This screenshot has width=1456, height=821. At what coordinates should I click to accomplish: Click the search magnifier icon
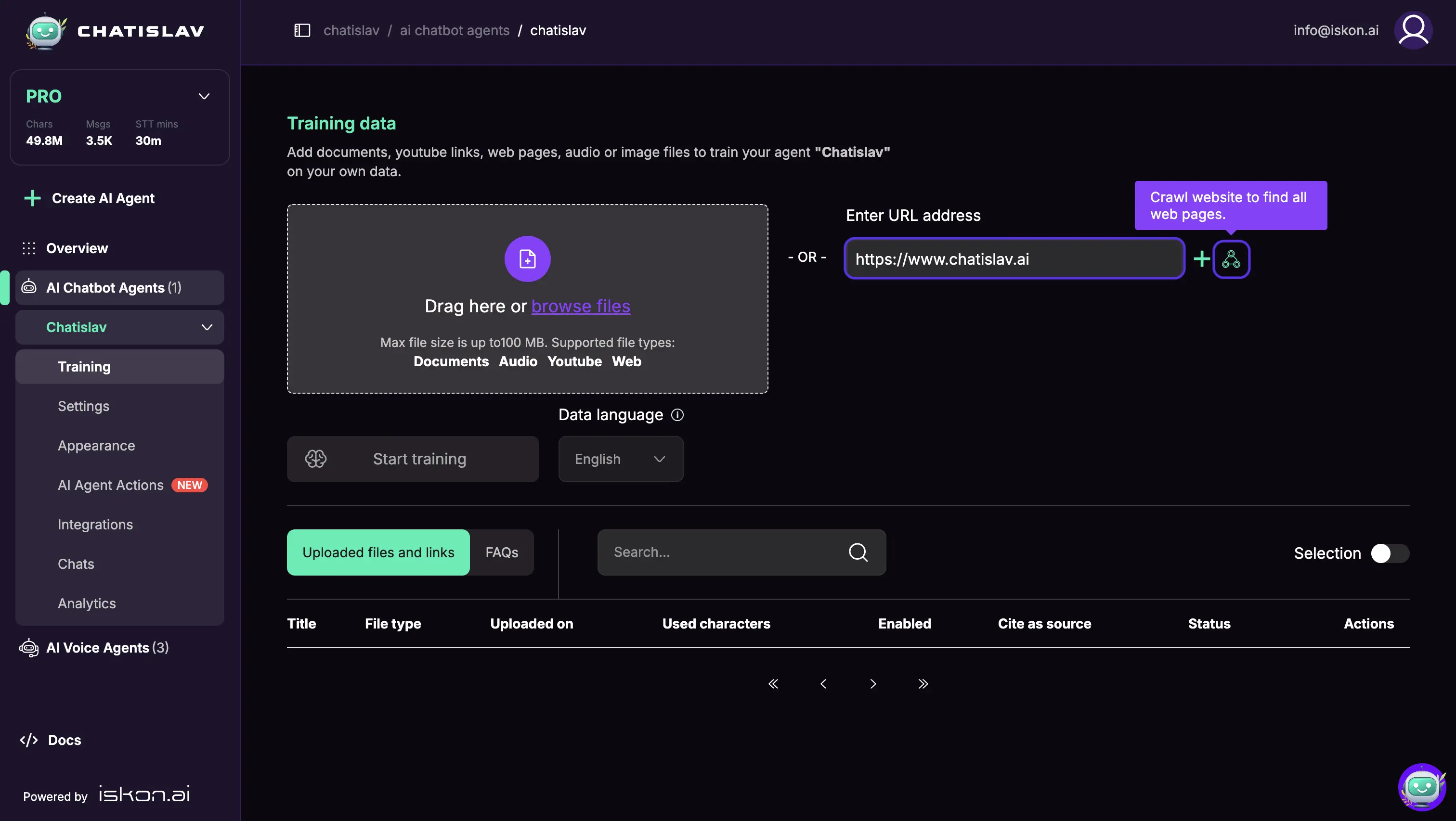(x=858, y=552)
